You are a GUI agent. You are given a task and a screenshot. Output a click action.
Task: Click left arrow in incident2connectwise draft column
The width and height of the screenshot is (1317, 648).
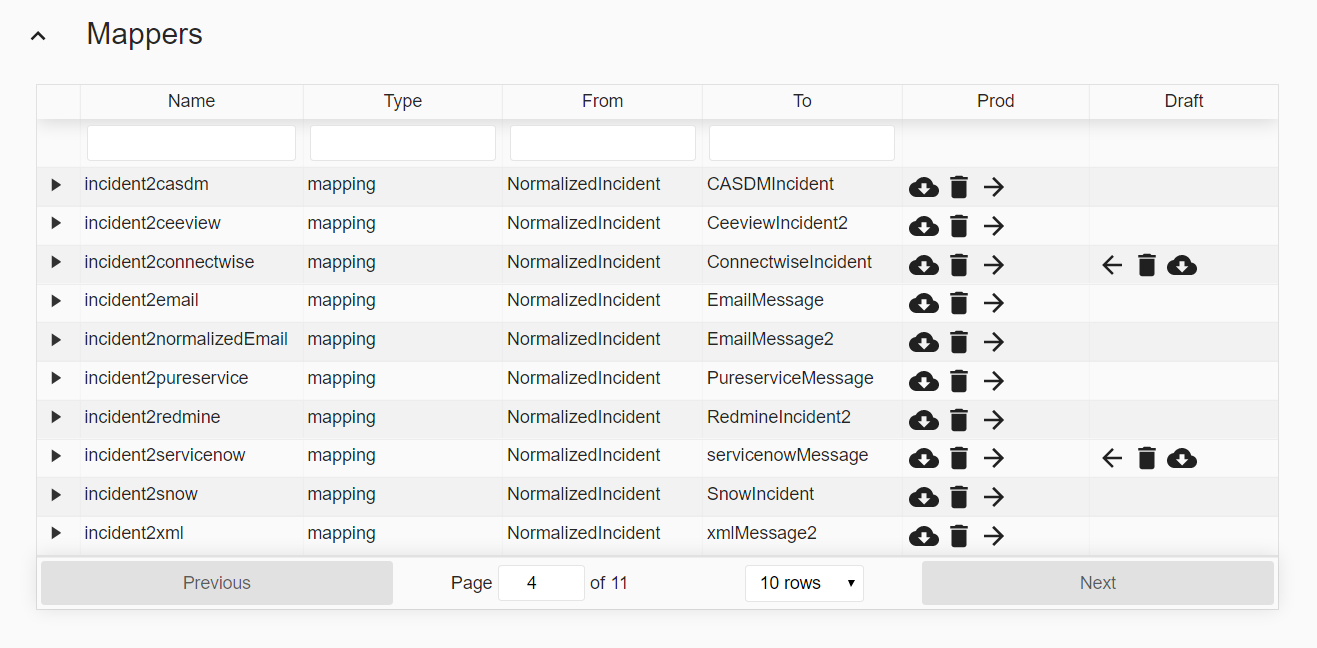coord(1112,265)
